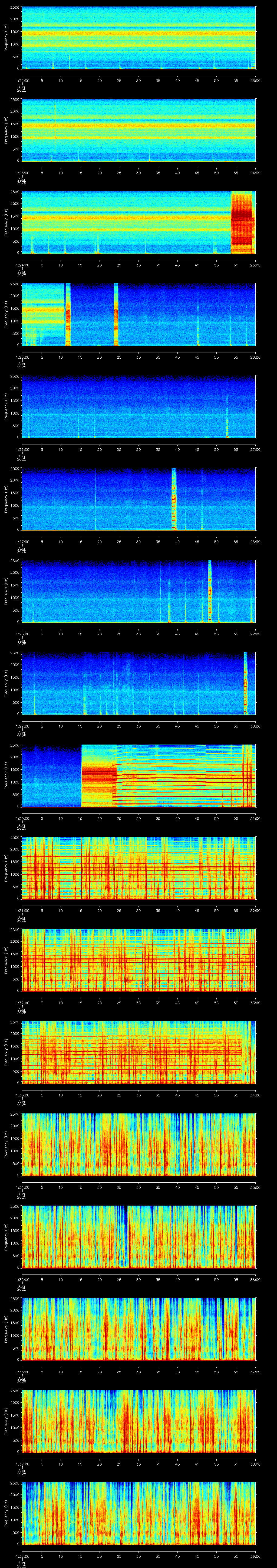Click the '33:00' end time label
Viewport: 277px width, 1568px height.
[255, 1003]
